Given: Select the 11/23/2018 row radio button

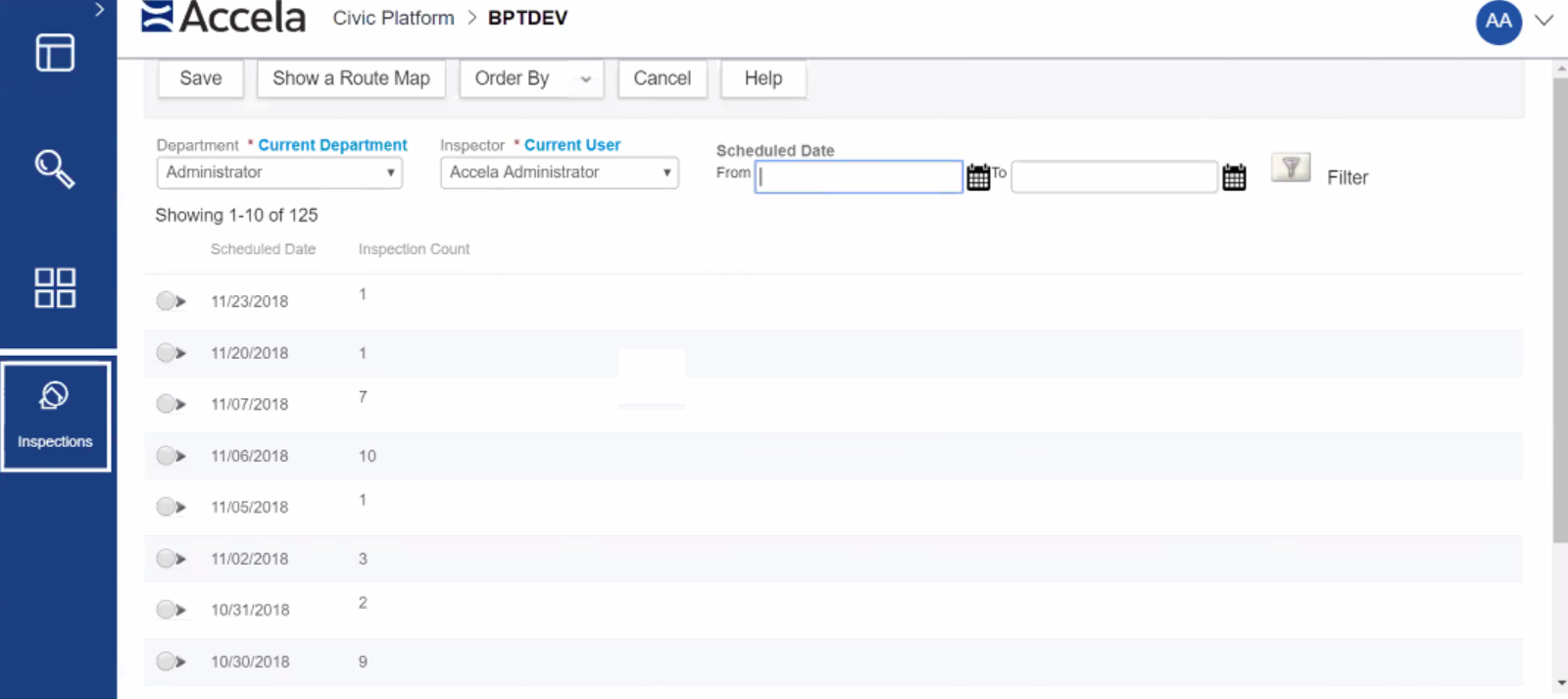Looking at the screenshot, I should click(166, 301).
